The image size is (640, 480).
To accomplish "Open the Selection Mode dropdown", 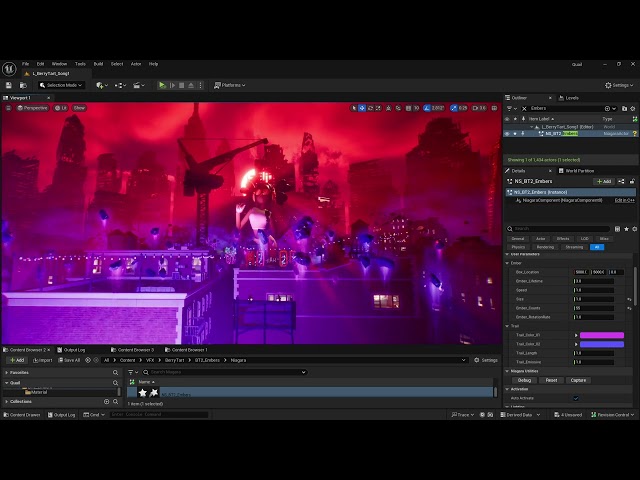I will pos(61,85).
